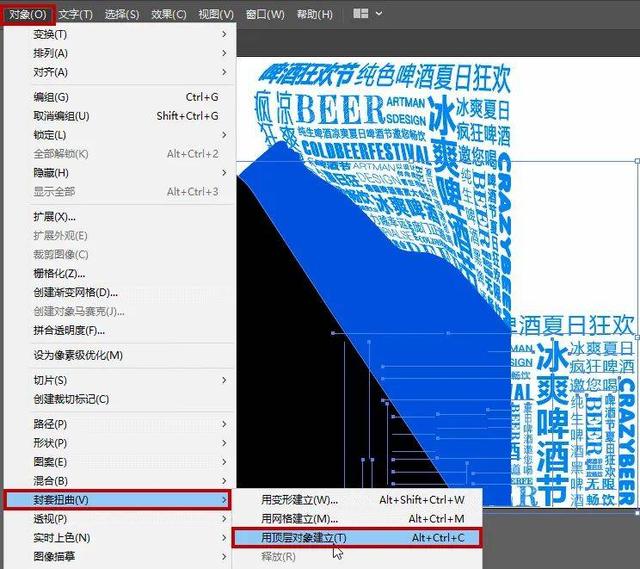The height and width of the screenshot is (569, 640).
Task: Open the 文字(T) menu
Action: 75,14
